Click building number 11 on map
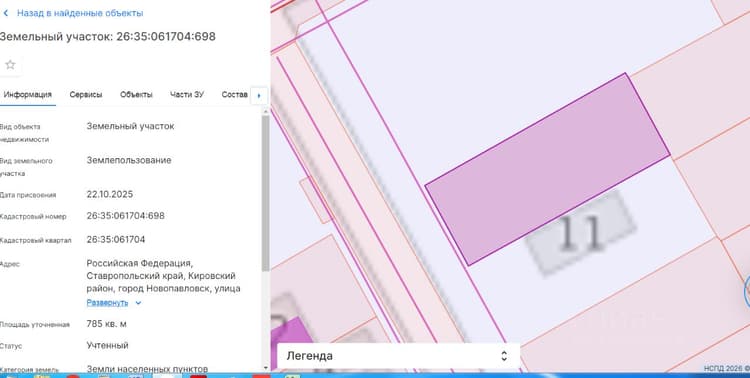The image size is (750, 378). coord(580,233)
